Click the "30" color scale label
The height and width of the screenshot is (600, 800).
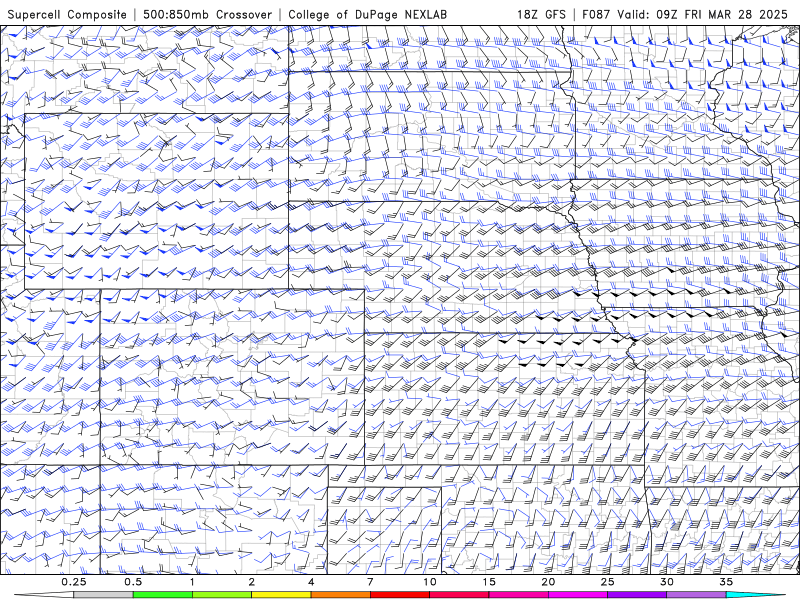click(x=667, y=582)
